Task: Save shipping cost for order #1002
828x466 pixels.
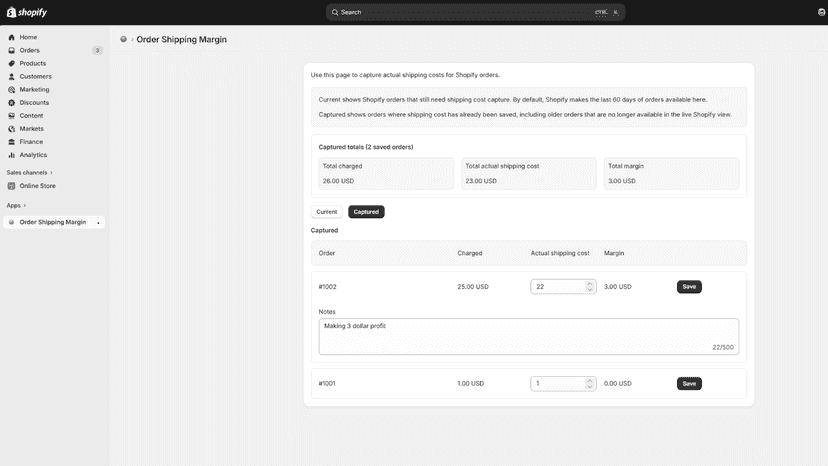Action: click(689, 287)
